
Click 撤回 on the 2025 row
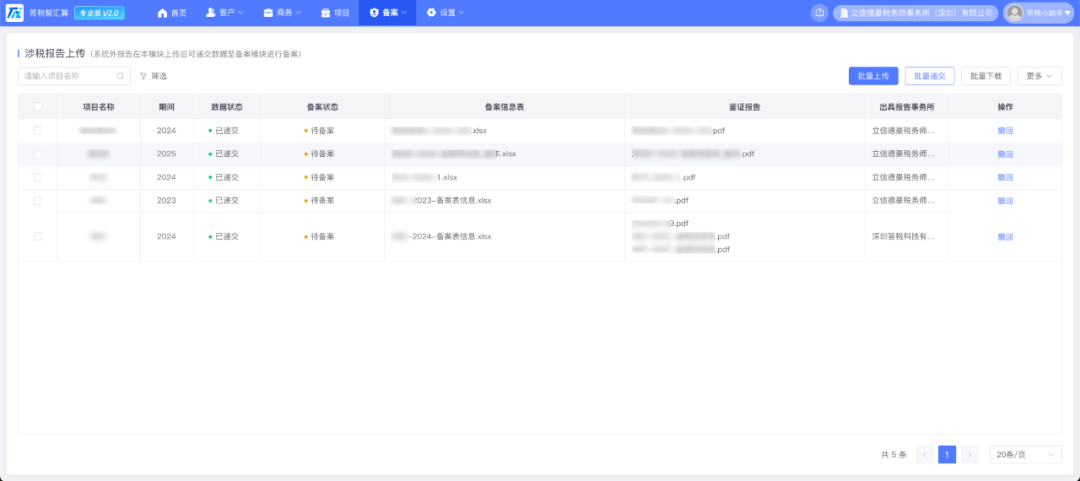coord(1005,154)
